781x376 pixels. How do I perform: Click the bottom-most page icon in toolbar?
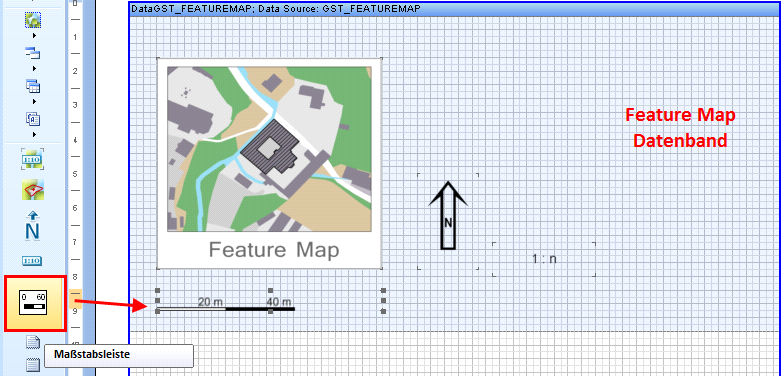(x=33, y=365)
